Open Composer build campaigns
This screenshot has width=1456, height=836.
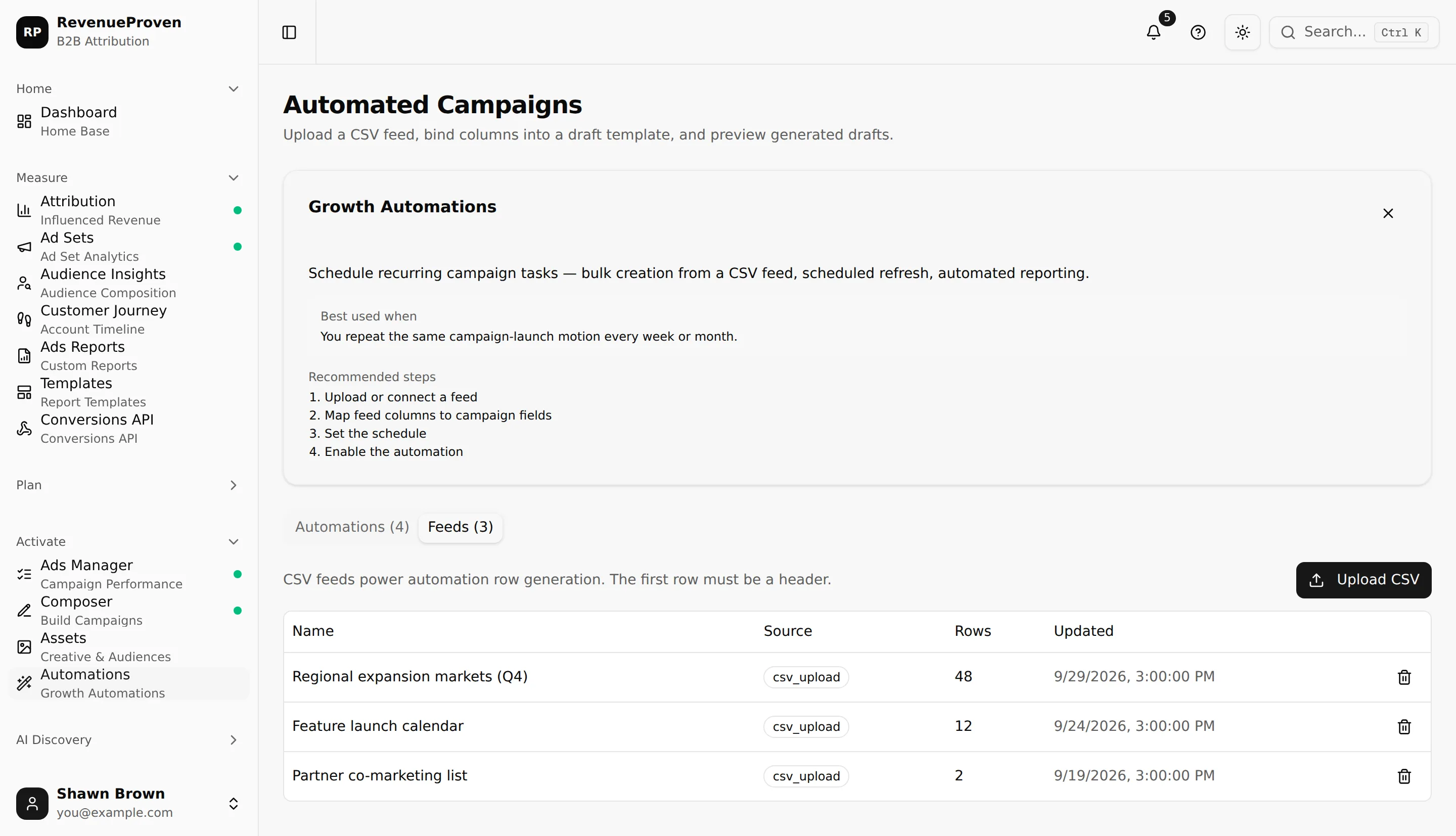coord(128,611)
